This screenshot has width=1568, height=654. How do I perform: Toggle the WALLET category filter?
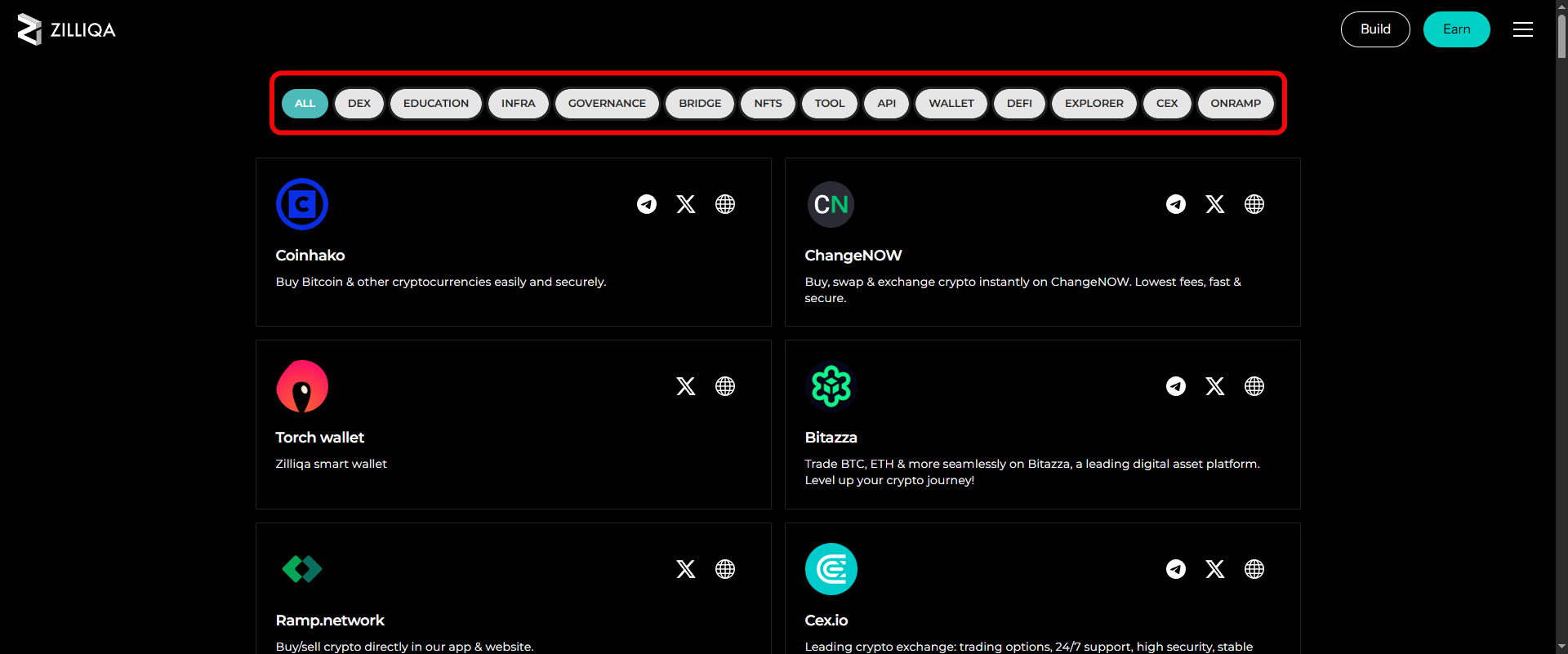951,104
